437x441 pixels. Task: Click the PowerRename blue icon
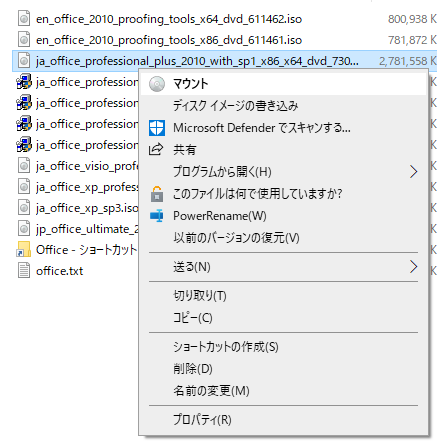[156, 216]
